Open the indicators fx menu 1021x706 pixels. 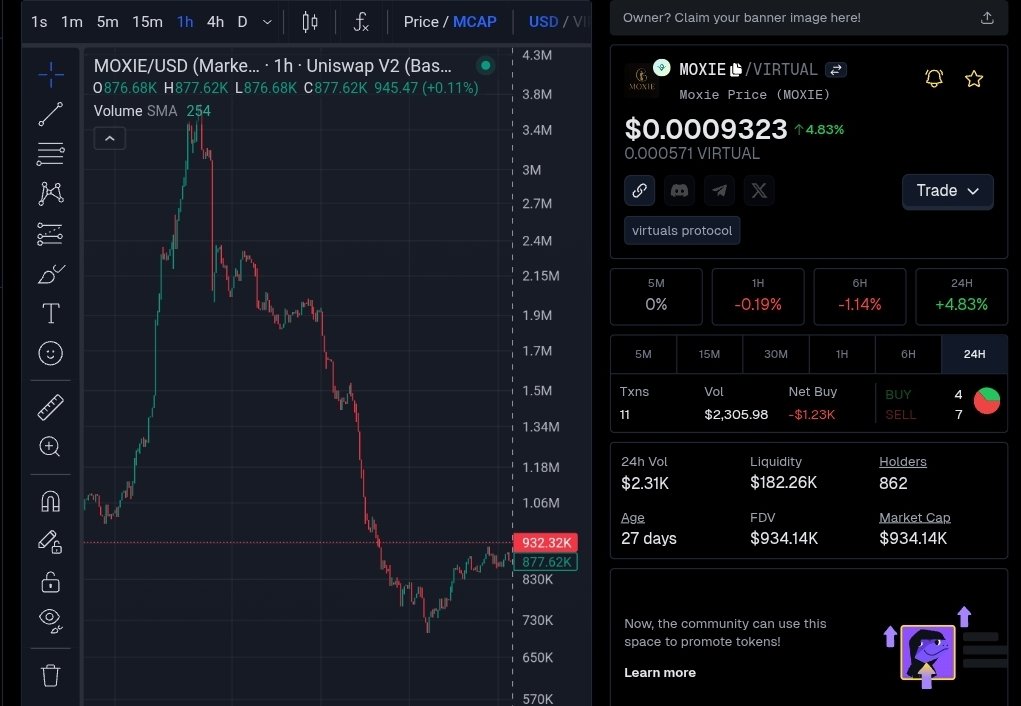pyautogui.click(x=361, y=22)
